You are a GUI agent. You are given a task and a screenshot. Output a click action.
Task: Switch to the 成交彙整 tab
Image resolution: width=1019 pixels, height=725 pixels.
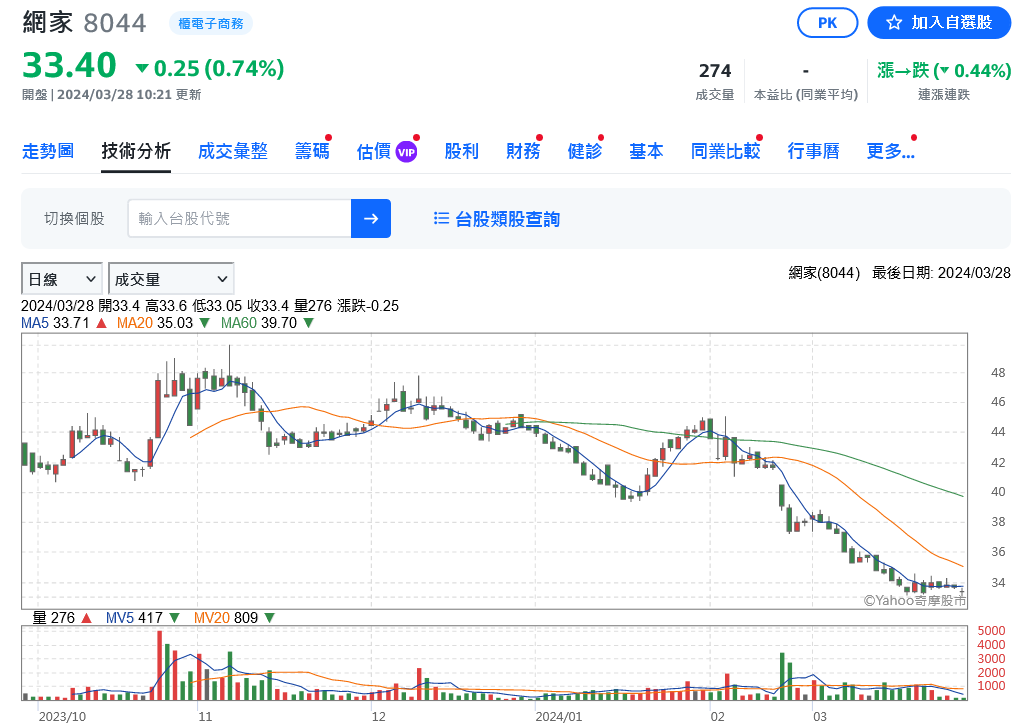pyautogui.click(x=233, y=151)
